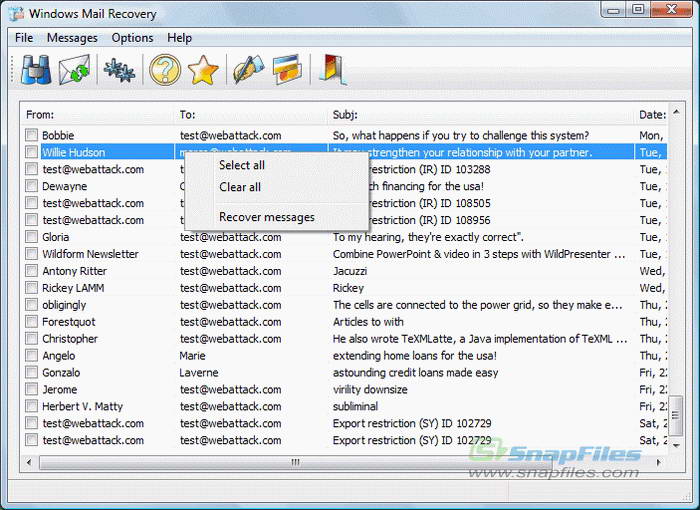700x510 pixels.
Task: Check the Antony Ritter checkbox
Action: 31,271
